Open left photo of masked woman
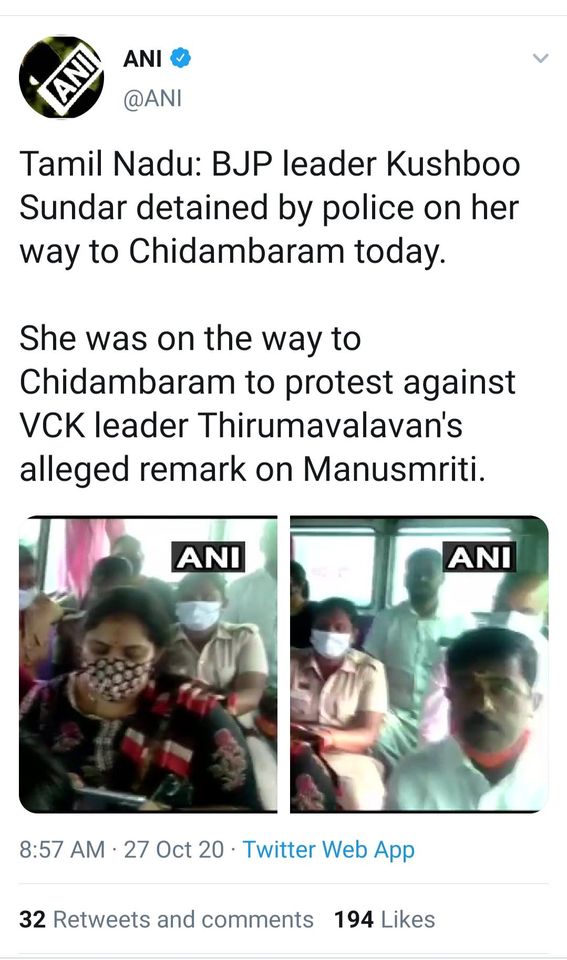Screen dimensions: 567x960 coord(148,664)
